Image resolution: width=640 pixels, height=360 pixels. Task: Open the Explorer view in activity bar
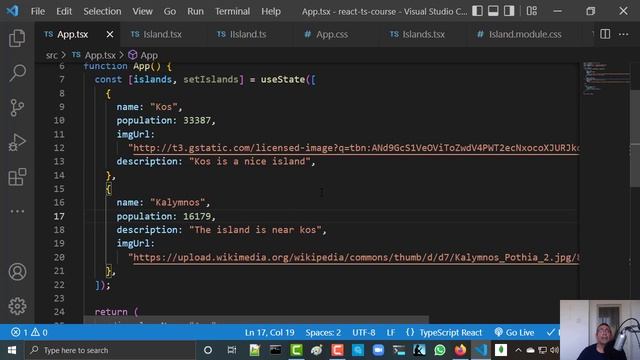click(x=17, y=38)
